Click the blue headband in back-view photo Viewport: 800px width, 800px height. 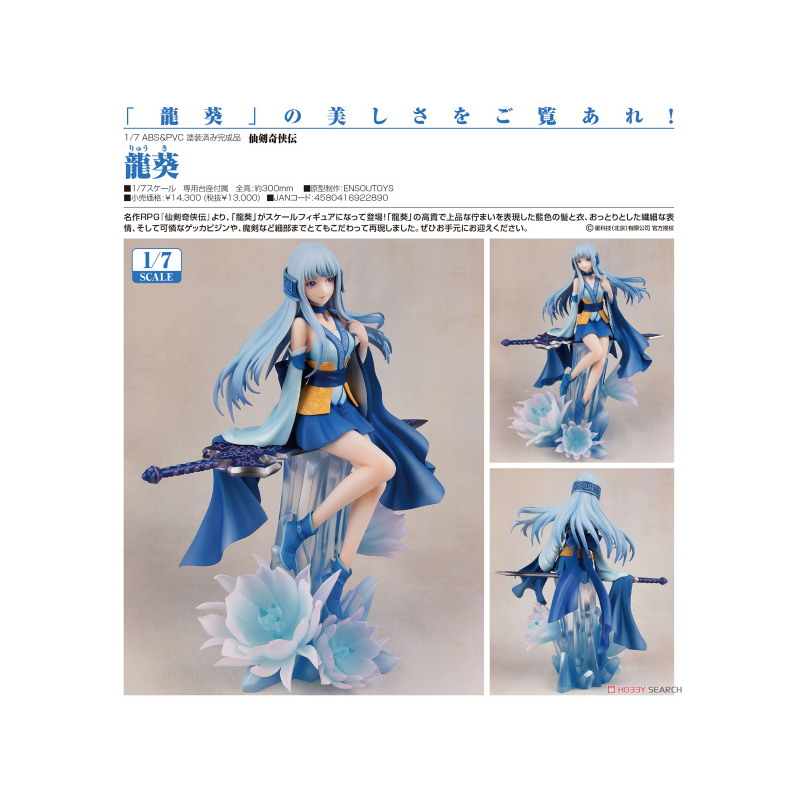tap(583, 493)
